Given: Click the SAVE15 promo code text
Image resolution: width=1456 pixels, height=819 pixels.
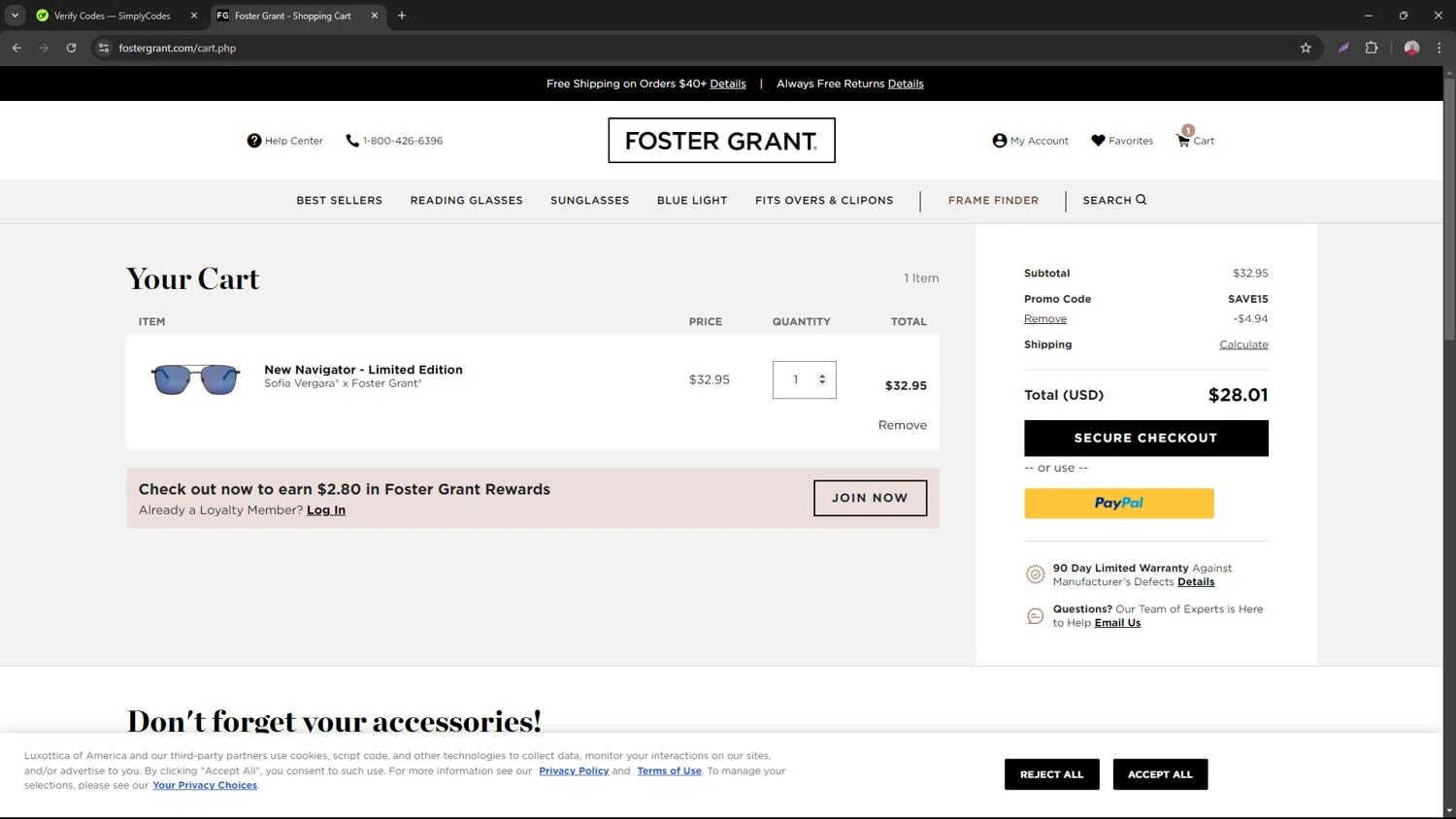Looking at the screenshot, I should pyautogui.click(x=1247, y=299).
